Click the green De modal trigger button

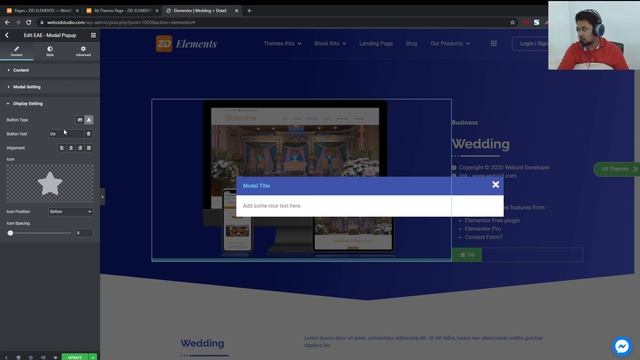467,255
